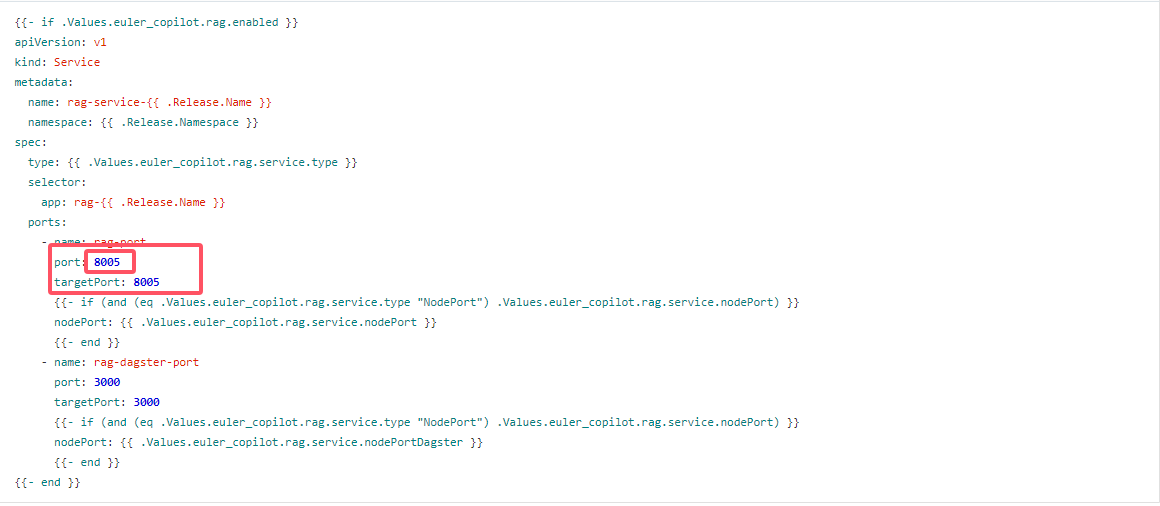
Task: Click the Release.Namespace template expression
Action: click(x=178, y=122)
